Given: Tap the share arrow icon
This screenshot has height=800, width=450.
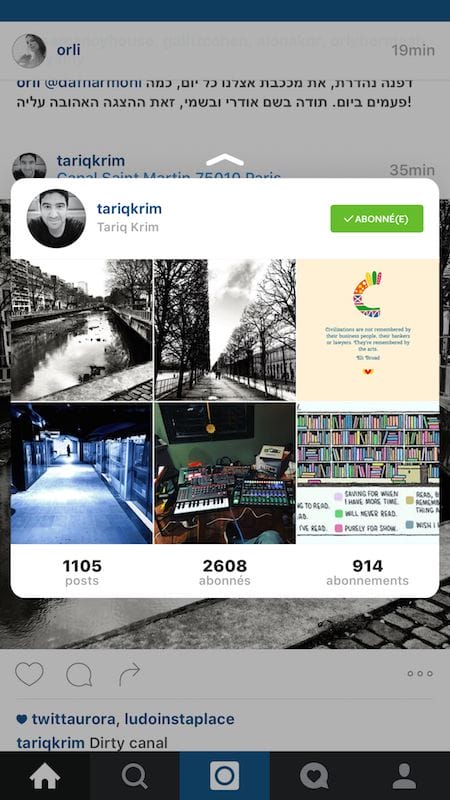Looking at the screenshot, I should coord(130,673).
